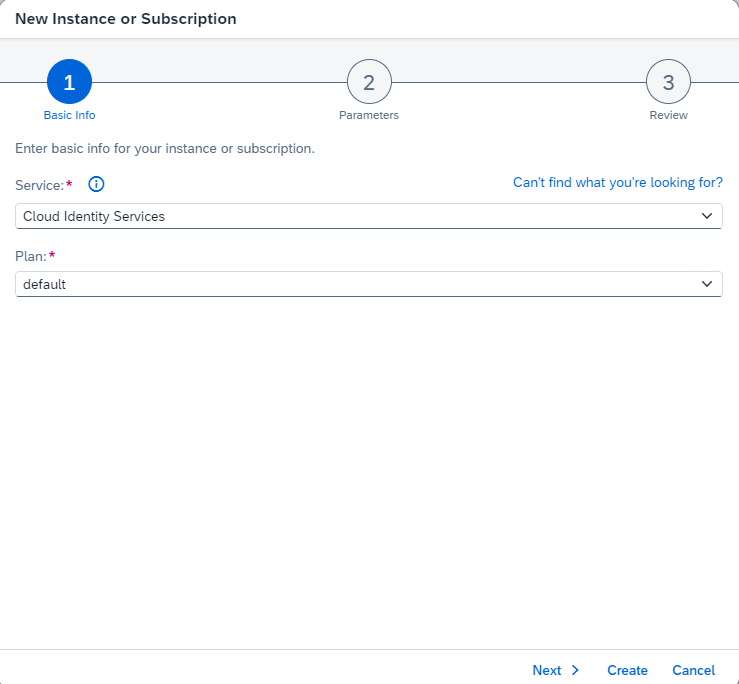Click the chevron arrow beside Next
Screen dimensions: 739x684
[575, 670]
